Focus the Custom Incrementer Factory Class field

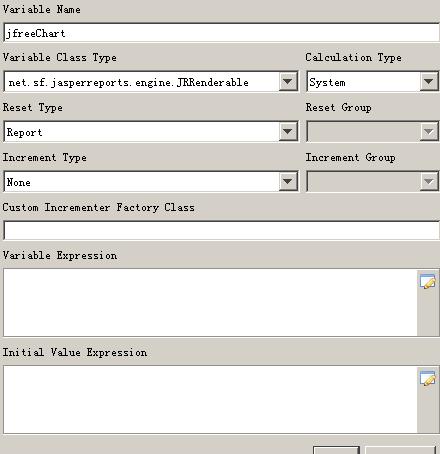[x=221, y=230]
